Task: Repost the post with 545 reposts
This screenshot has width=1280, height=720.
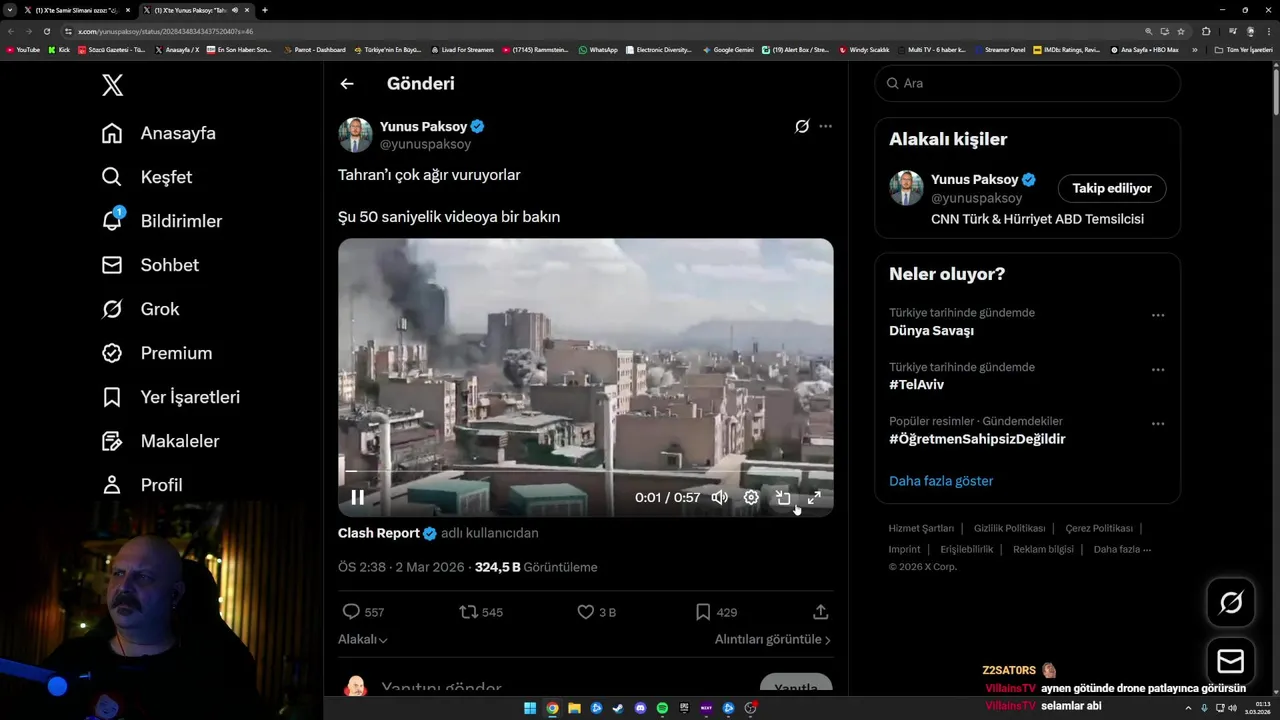Action: [481, 612]
